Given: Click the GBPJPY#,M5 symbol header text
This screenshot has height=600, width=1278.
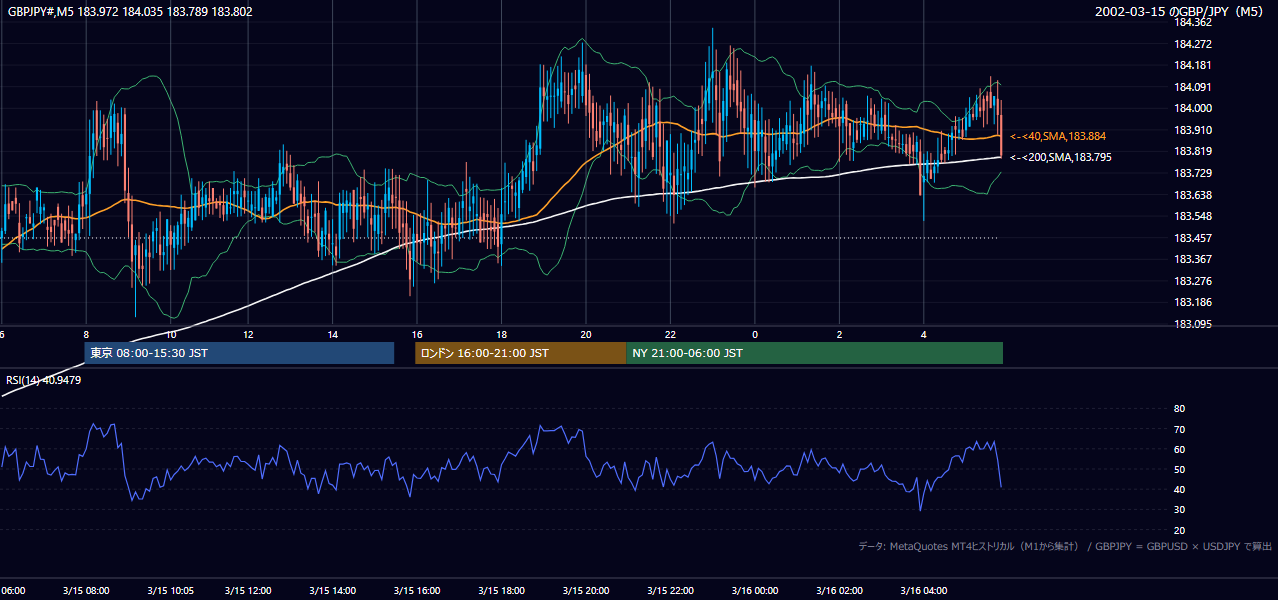Looking at the screenshot, I should 129,12.
